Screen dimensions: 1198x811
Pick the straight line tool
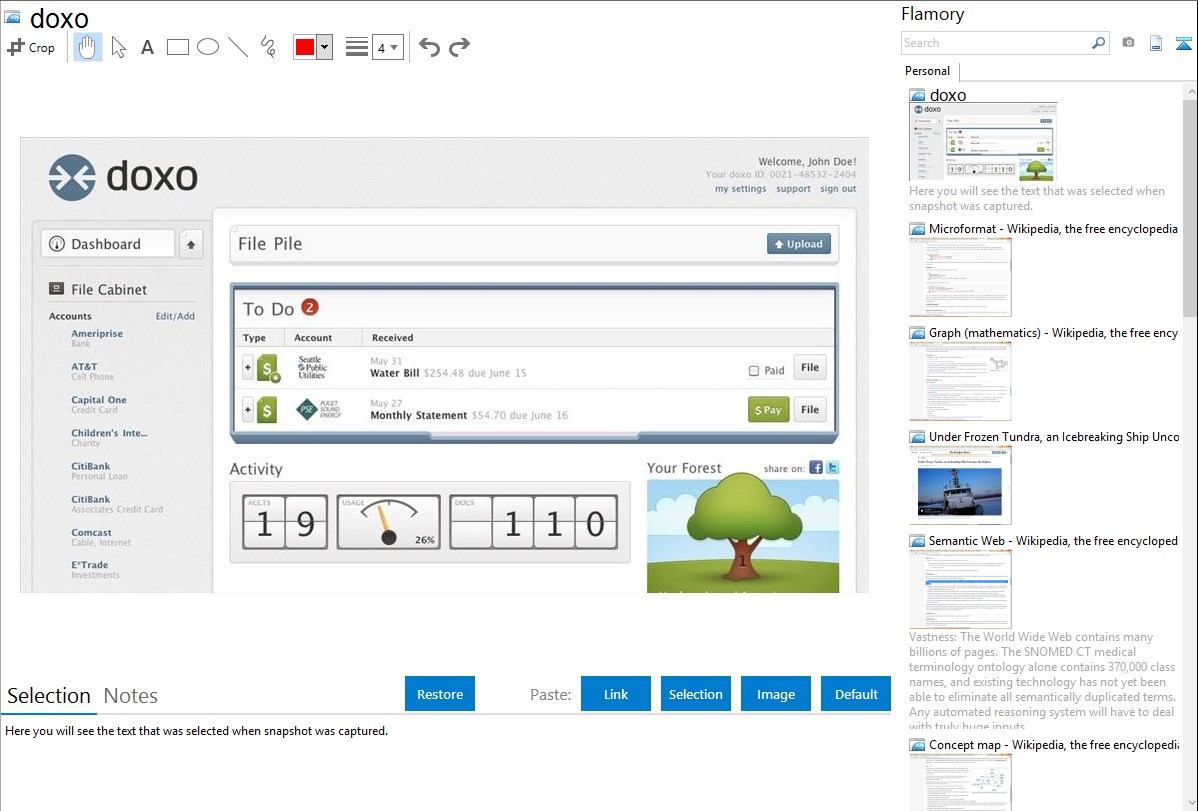point(238,47)
